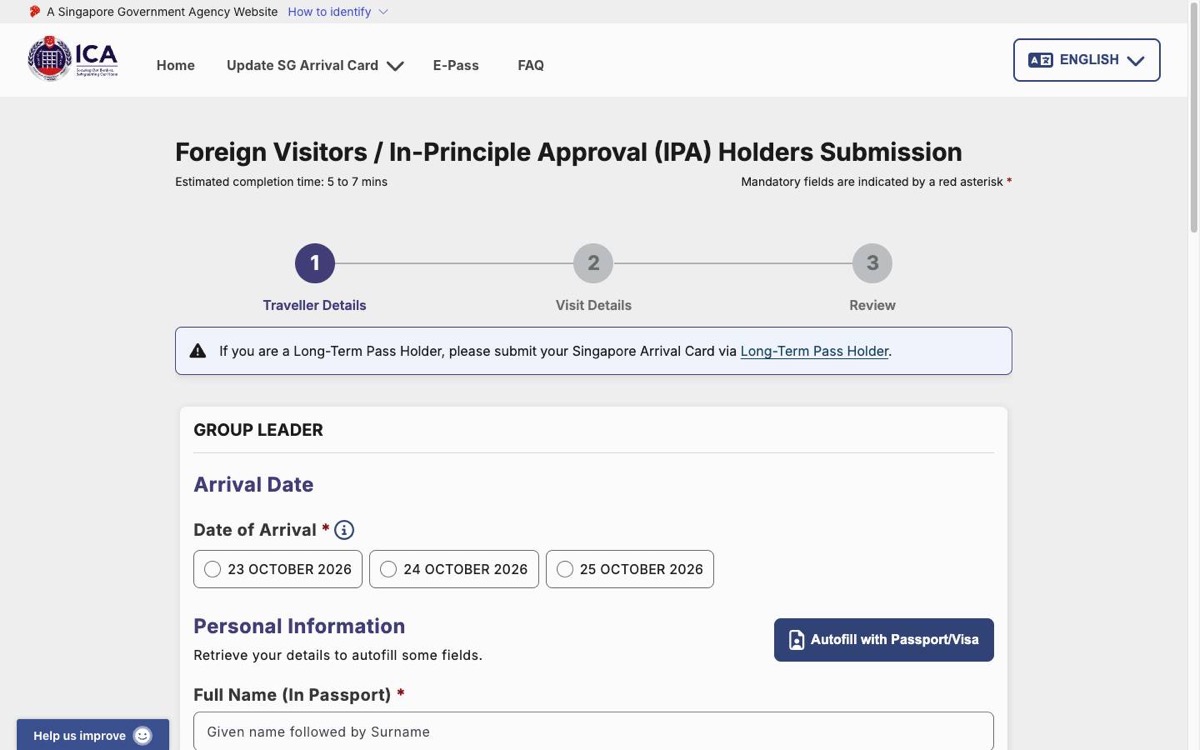Open the FAQ page

point(531,66)
